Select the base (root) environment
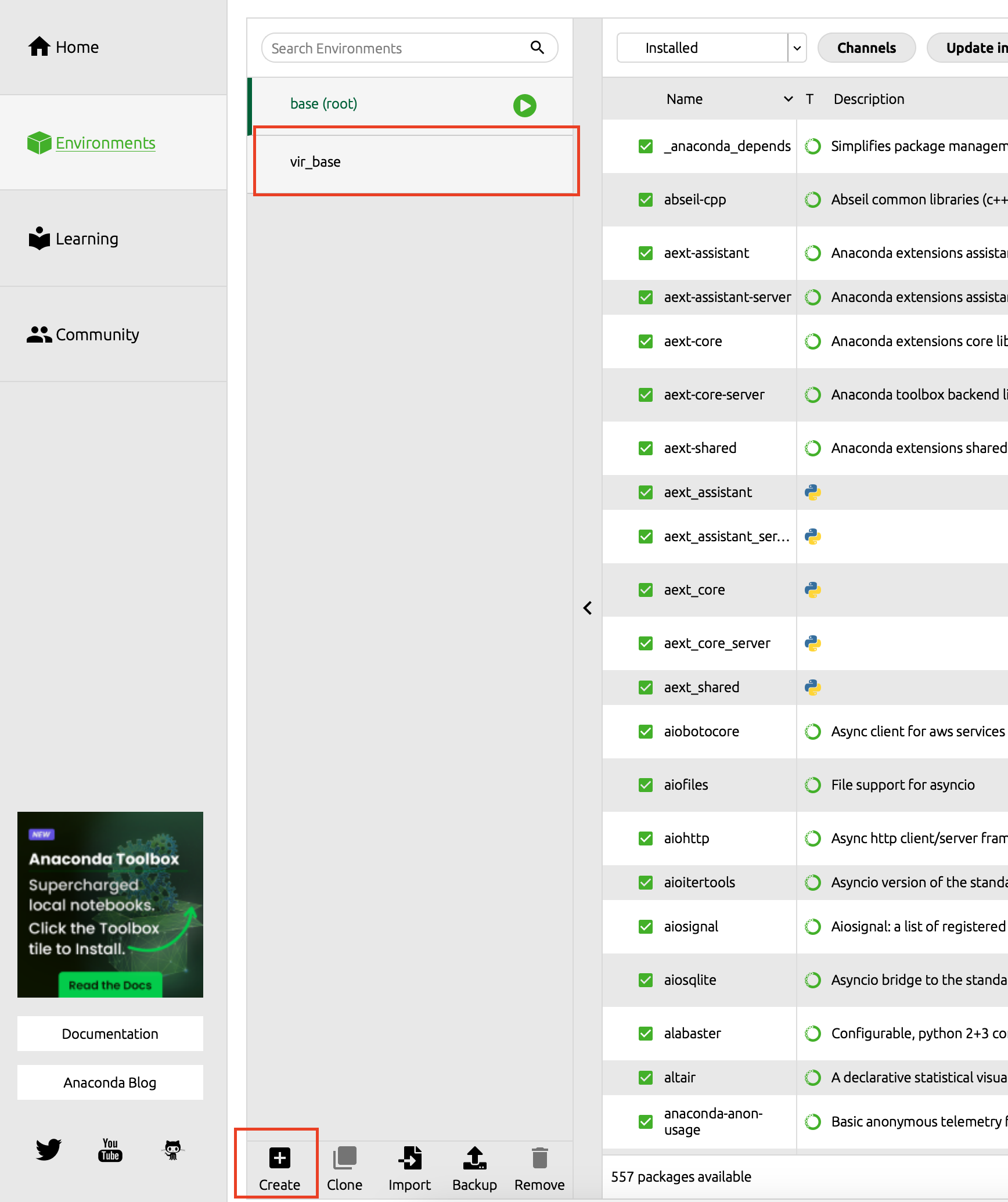1008x1202 pixels. pyautogui.click(x=410, y=106)
